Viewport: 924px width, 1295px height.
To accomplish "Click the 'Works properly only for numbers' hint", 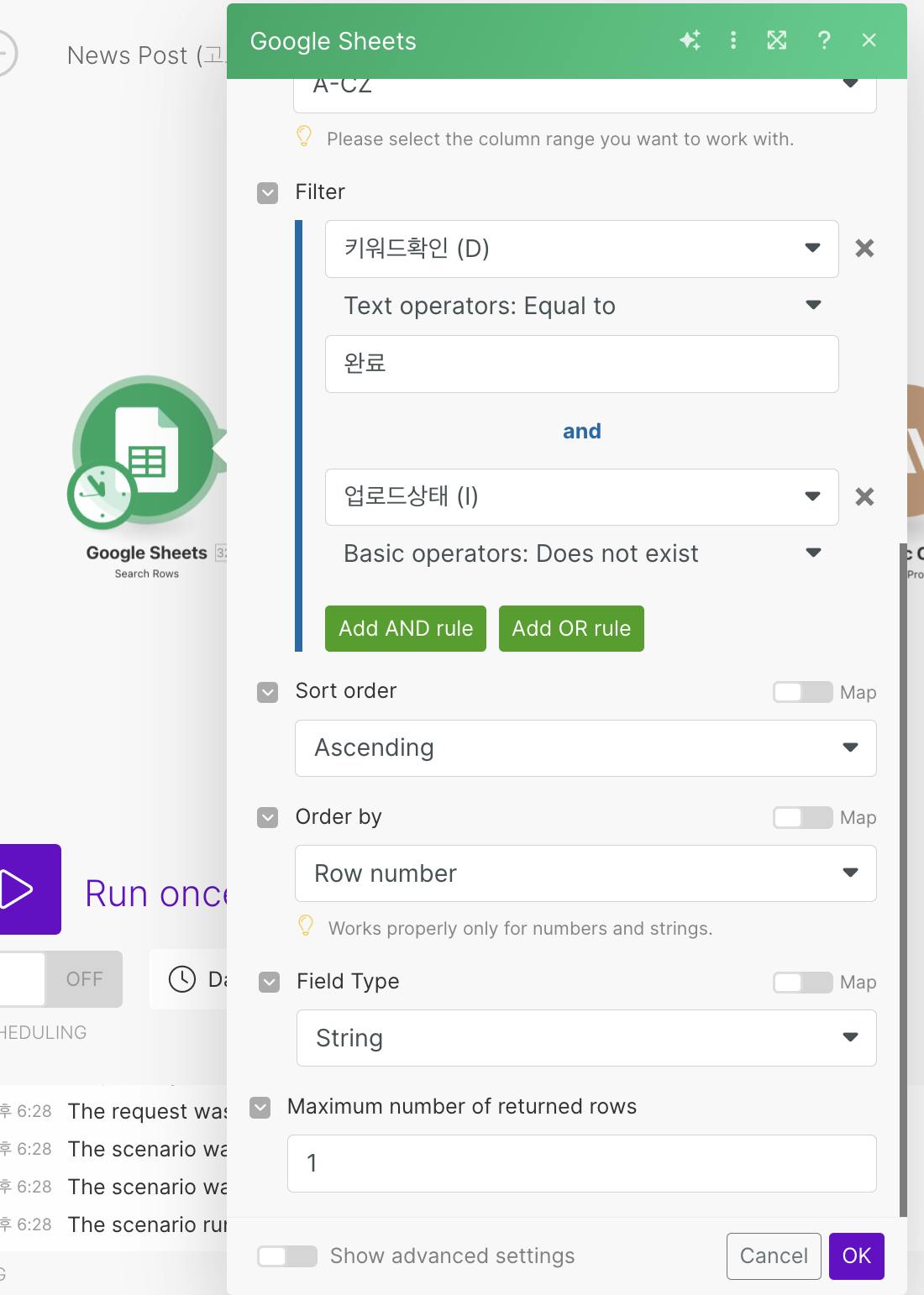I will click(x=520, y=928).
